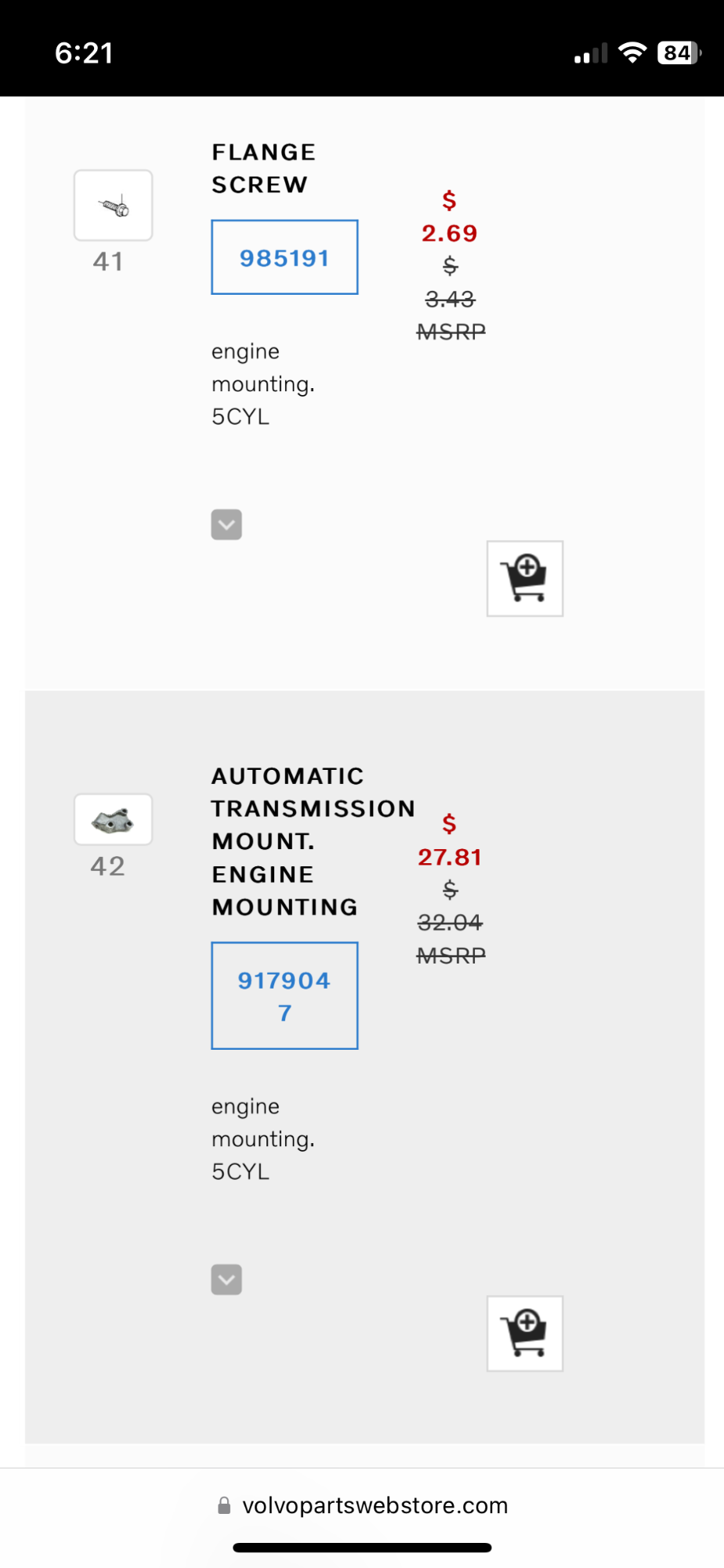
Task: Tap the 6:21 clock in status bar
Action: click(x=84, y=53)
